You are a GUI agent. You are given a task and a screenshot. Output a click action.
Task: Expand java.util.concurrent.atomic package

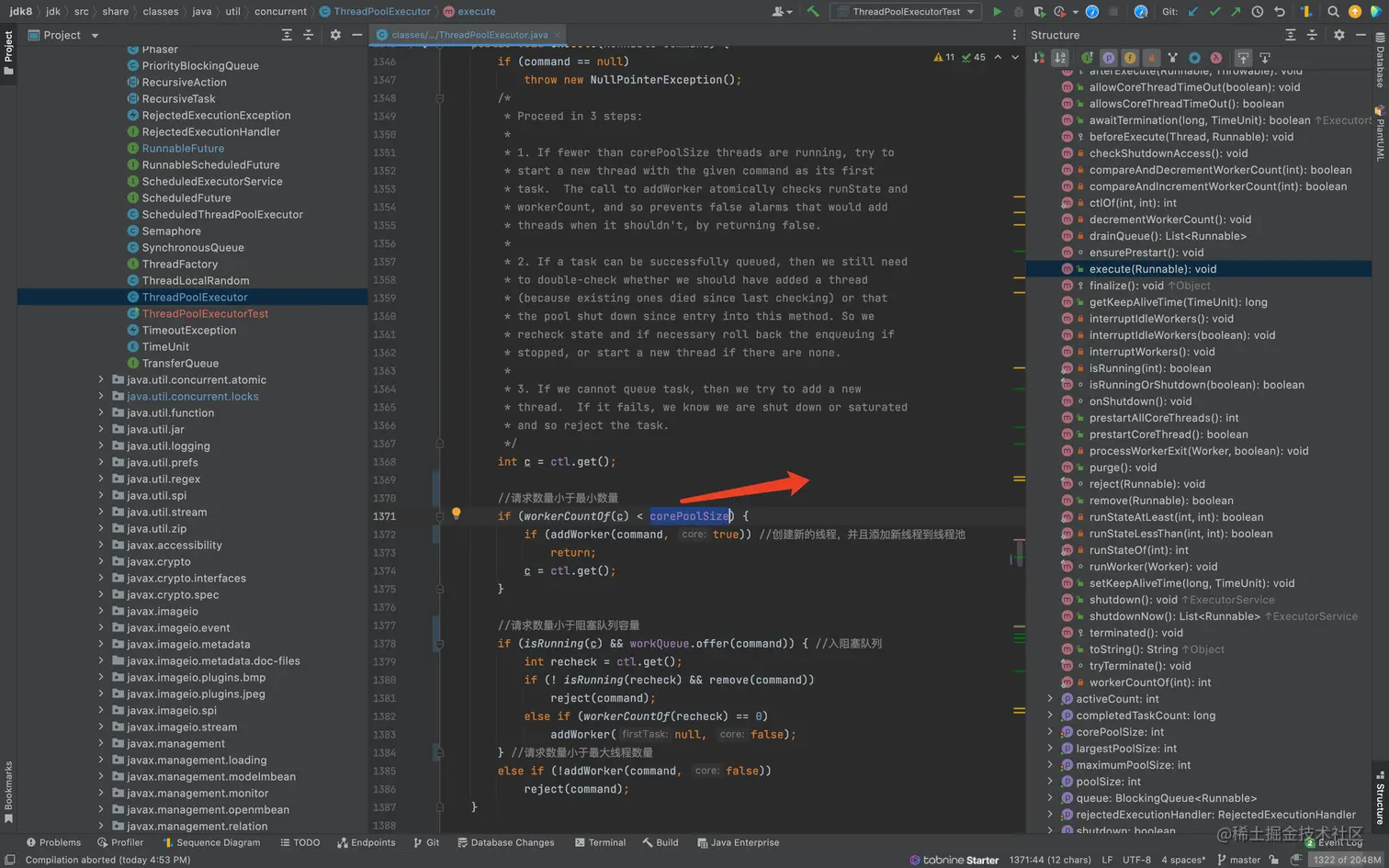[x=101, y=379]
